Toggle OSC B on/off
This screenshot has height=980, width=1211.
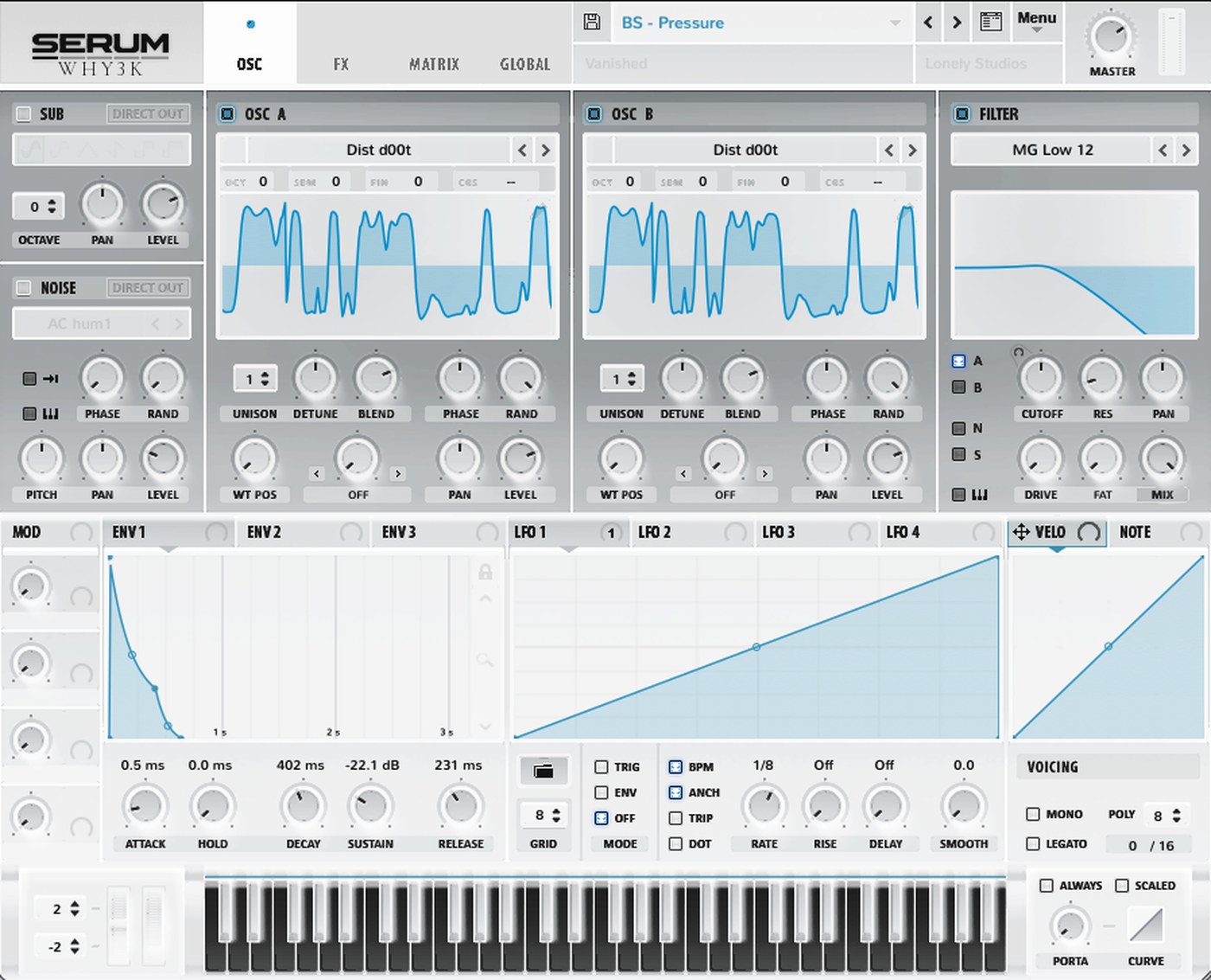click(594, 114)
